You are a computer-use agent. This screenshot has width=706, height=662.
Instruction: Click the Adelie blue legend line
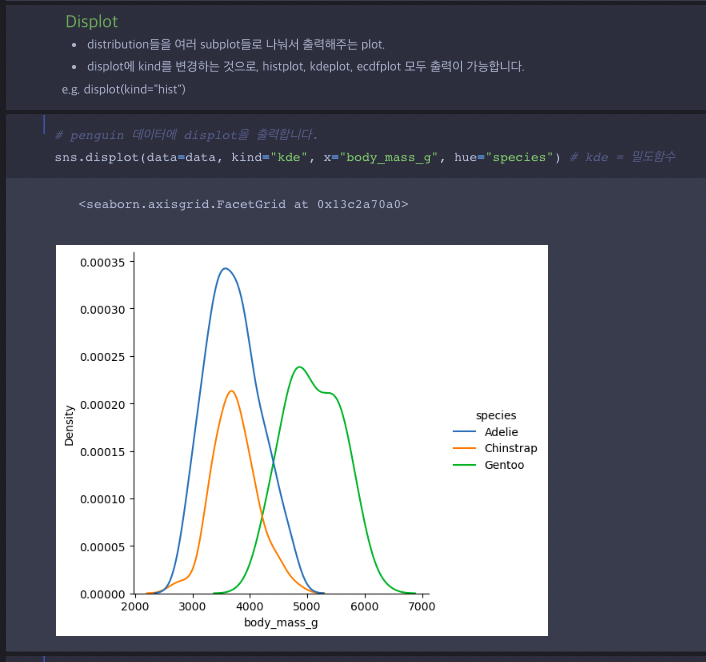point(464,431)
